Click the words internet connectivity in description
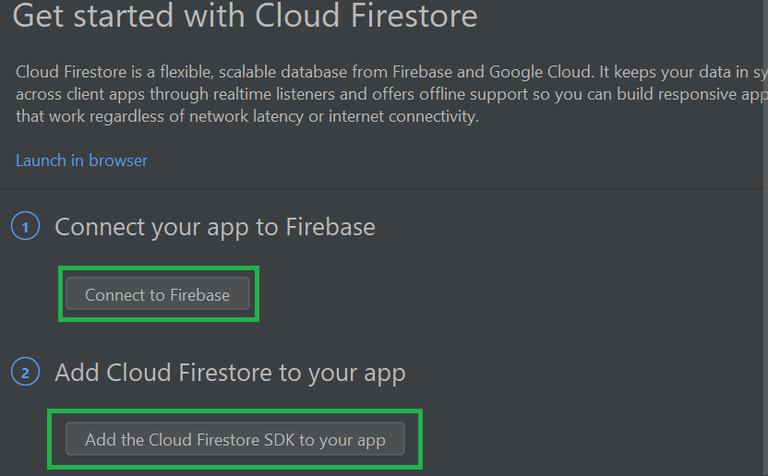The image size is (768, 476). click(402, 117)
